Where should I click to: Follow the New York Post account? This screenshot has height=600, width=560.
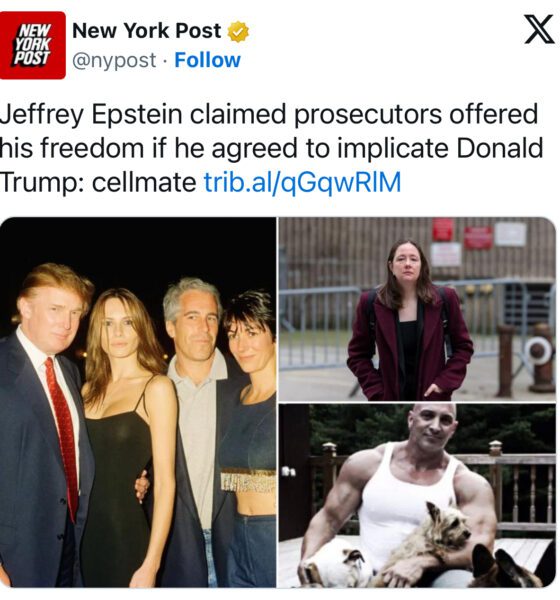[x=207, y=60]
